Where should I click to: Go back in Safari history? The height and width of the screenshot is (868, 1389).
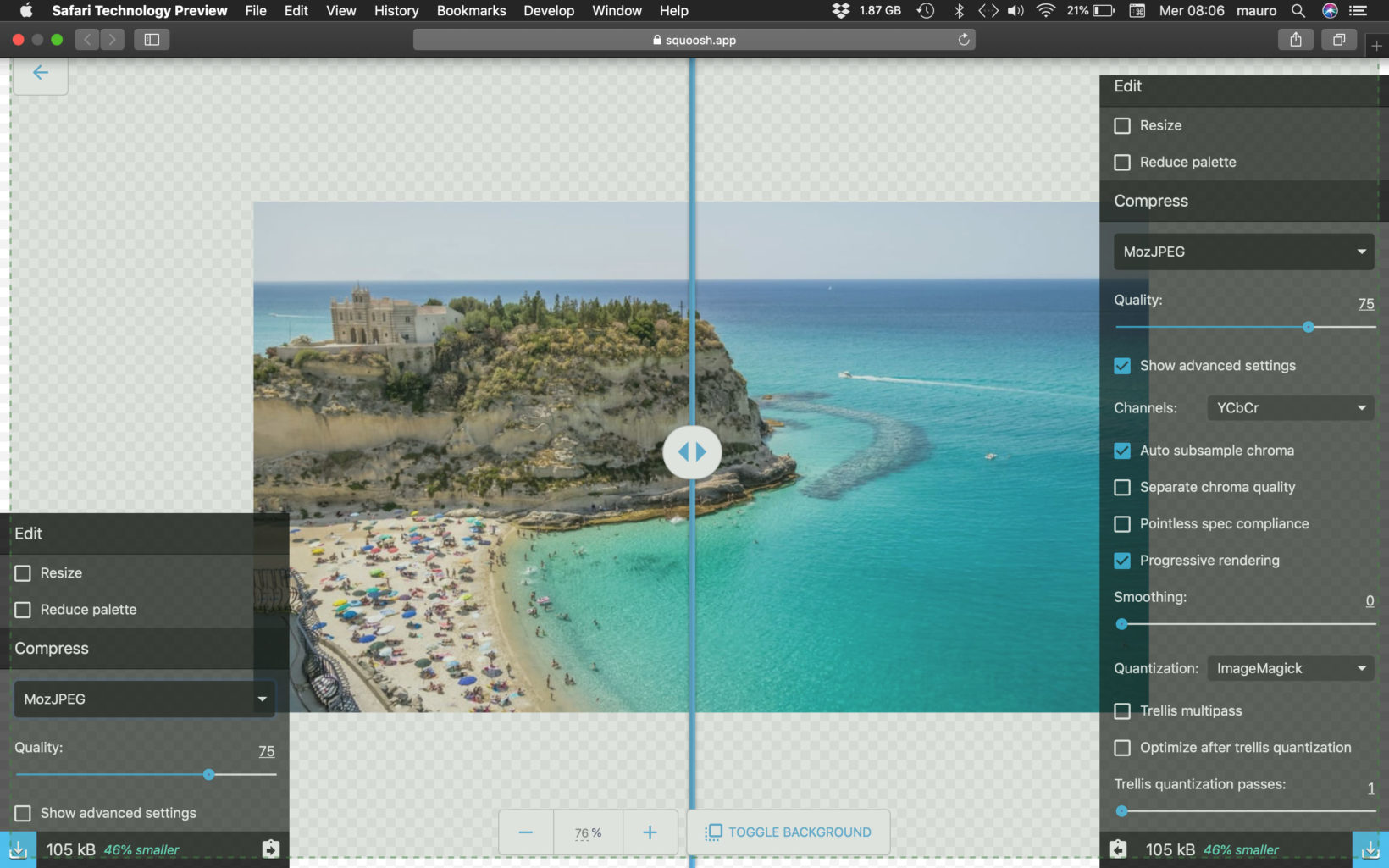(x=87, y=40)
